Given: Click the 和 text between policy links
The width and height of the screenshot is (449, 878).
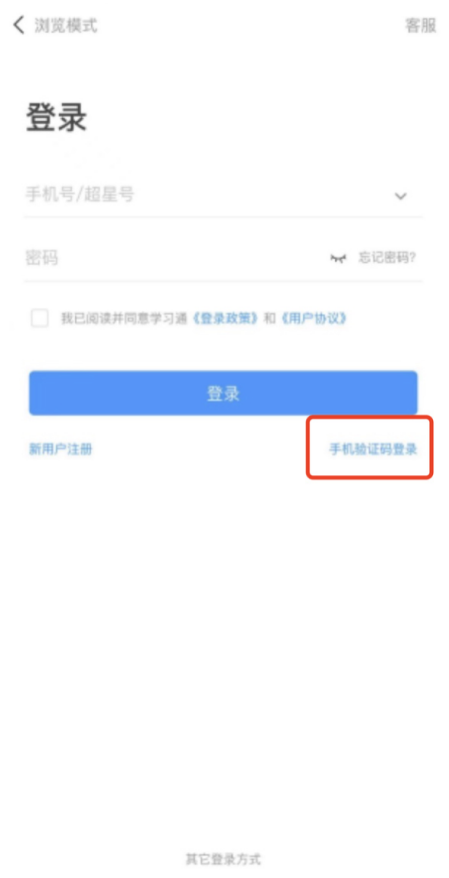Looking at the screenshot, I should [270, 319].
